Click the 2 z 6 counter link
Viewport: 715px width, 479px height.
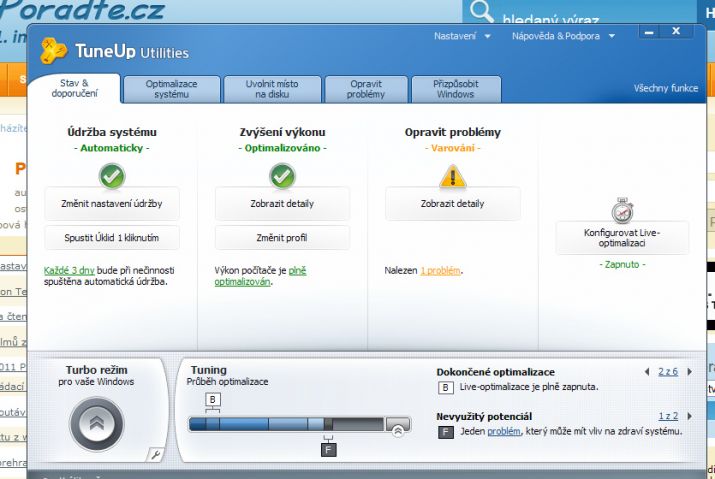pyautogui.click(x=668, y=372)
